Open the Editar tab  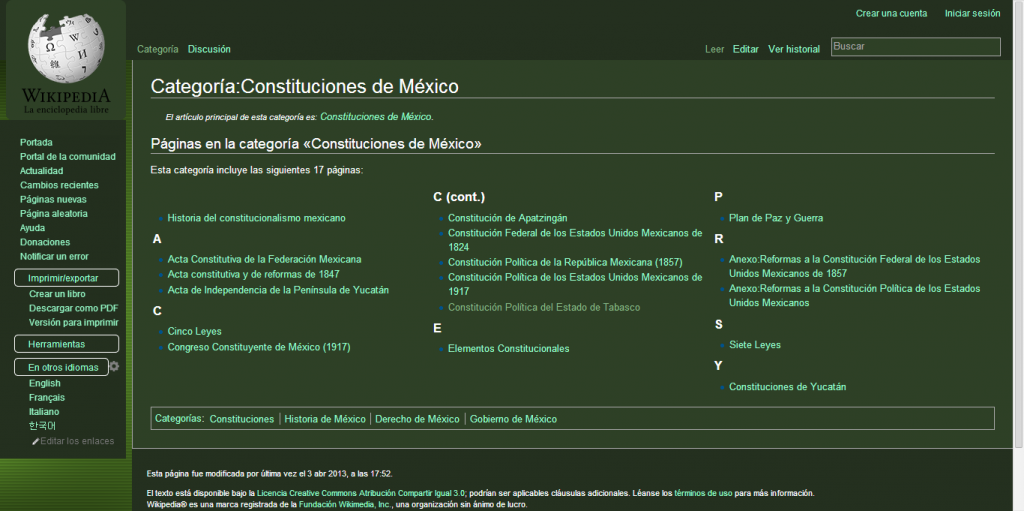click(x=746, y=49)
